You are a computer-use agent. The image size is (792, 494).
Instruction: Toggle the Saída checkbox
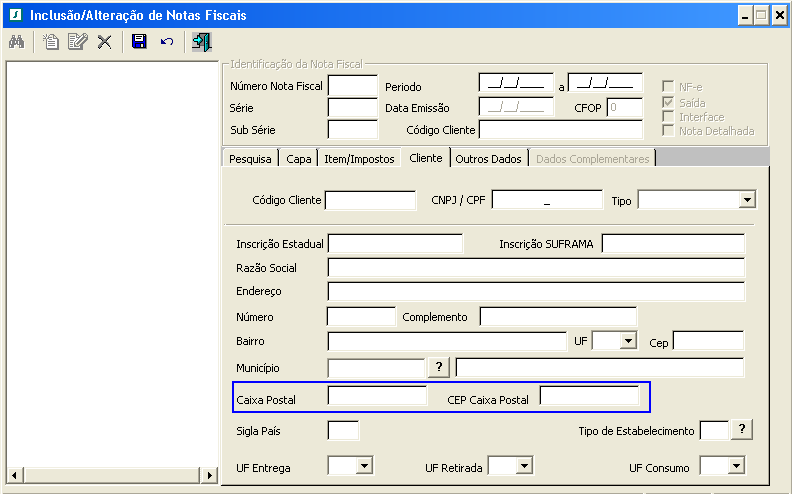[668, 102]
